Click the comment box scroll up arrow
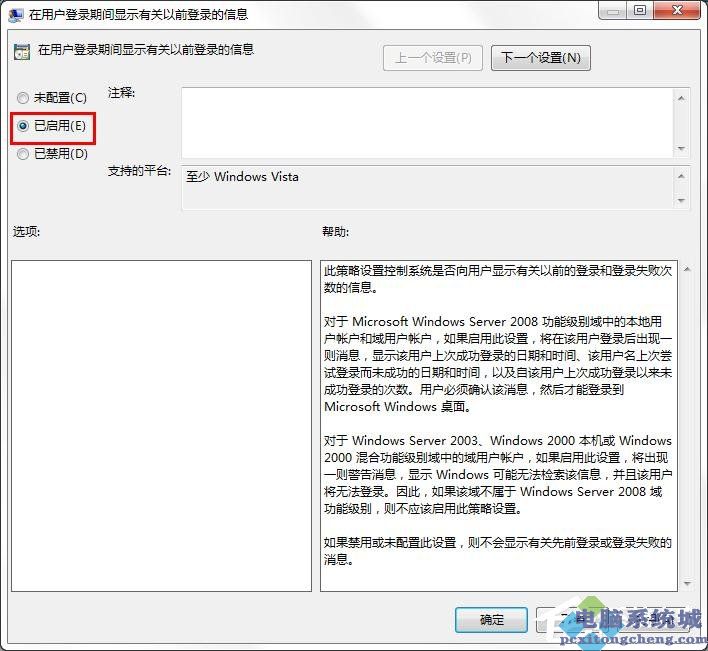Screen dimensions: 708x651 click(x=681, y=98)
